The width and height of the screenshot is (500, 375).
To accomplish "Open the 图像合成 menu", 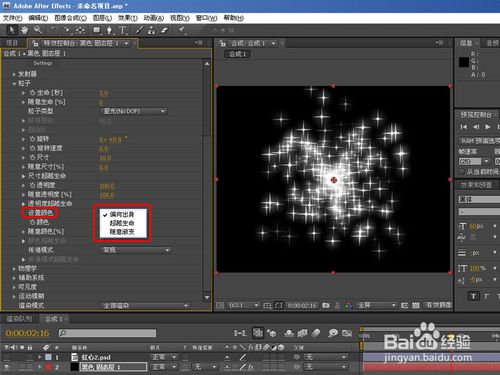I will pos(70,18).
